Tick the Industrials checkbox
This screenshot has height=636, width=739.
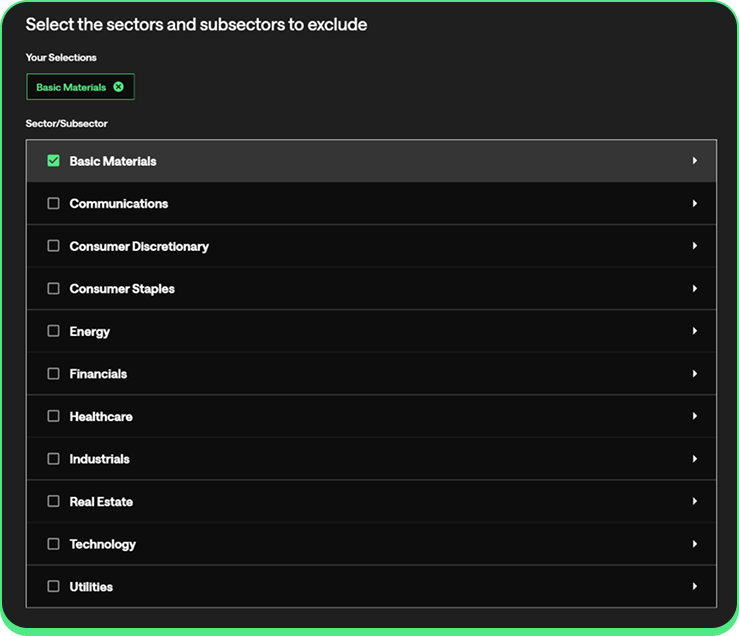point(54,459)
